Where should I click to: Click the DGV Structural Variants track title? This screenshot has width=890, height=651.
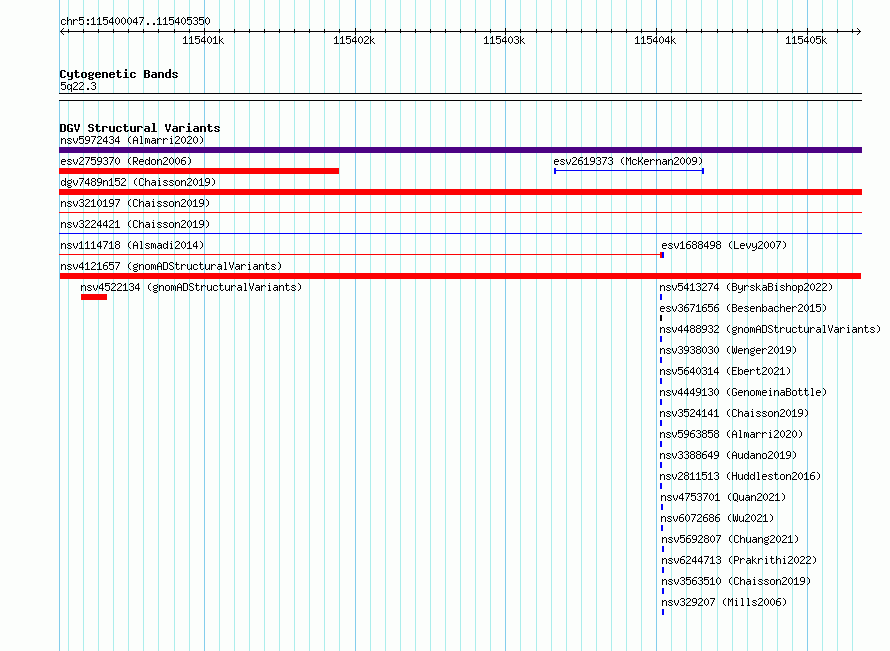pyautogui.click(x=140, y=128)
